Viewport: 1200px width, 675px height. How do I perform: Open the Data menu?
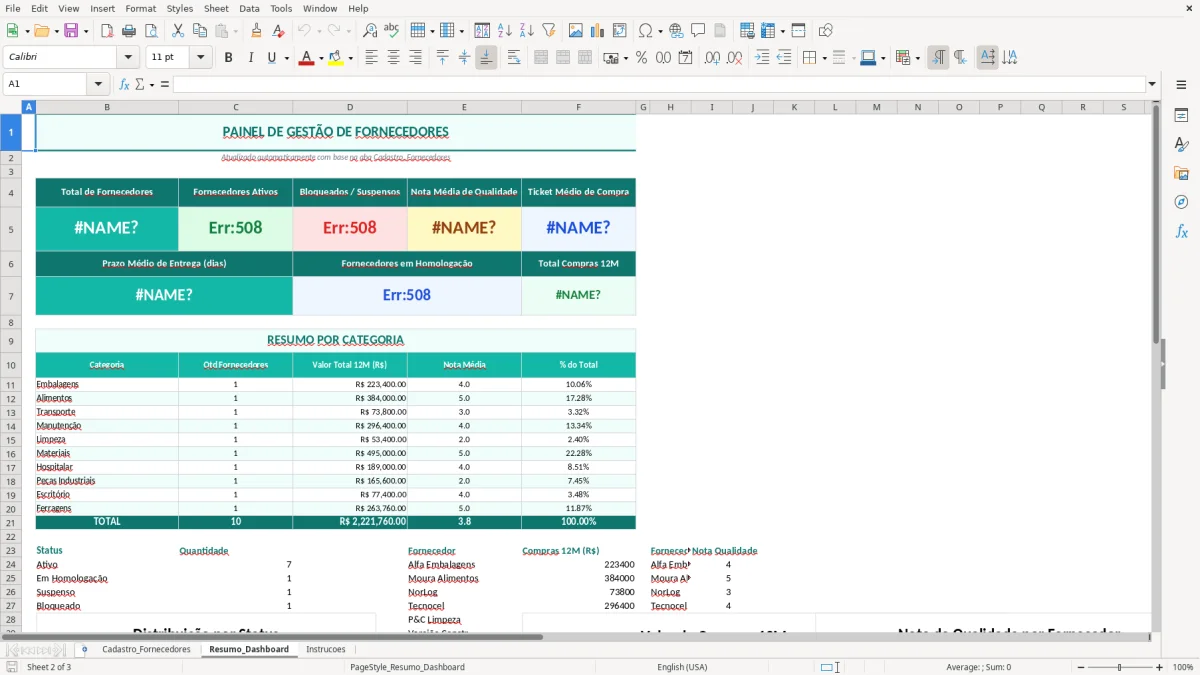249,8
